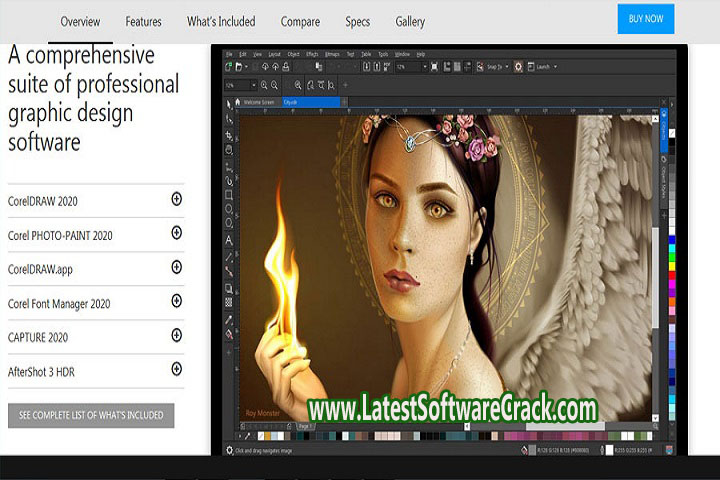Select the Parallel Dimension line tool
This screenshot has height=480, width=720.
pyautogui.click(x=229, y=256)
